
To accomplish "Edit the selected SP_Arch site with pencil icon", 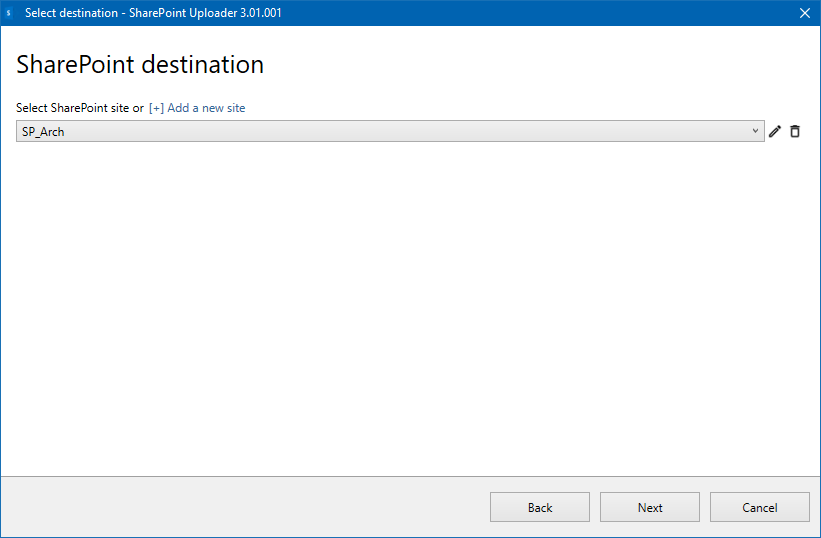I will 775,131.
